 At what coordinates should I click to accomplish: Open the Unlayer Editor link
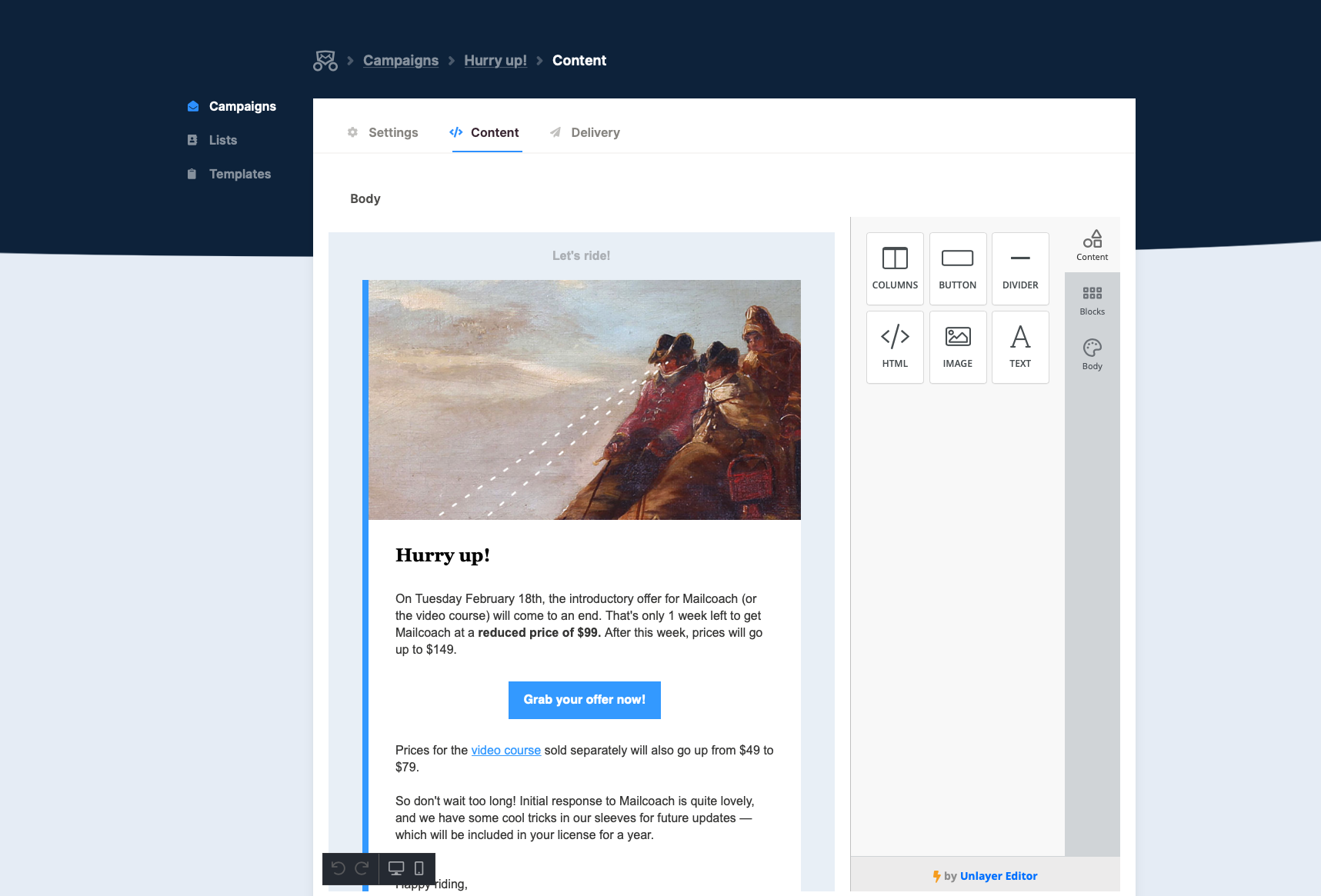pyautogui.click(x=999, y=876)
